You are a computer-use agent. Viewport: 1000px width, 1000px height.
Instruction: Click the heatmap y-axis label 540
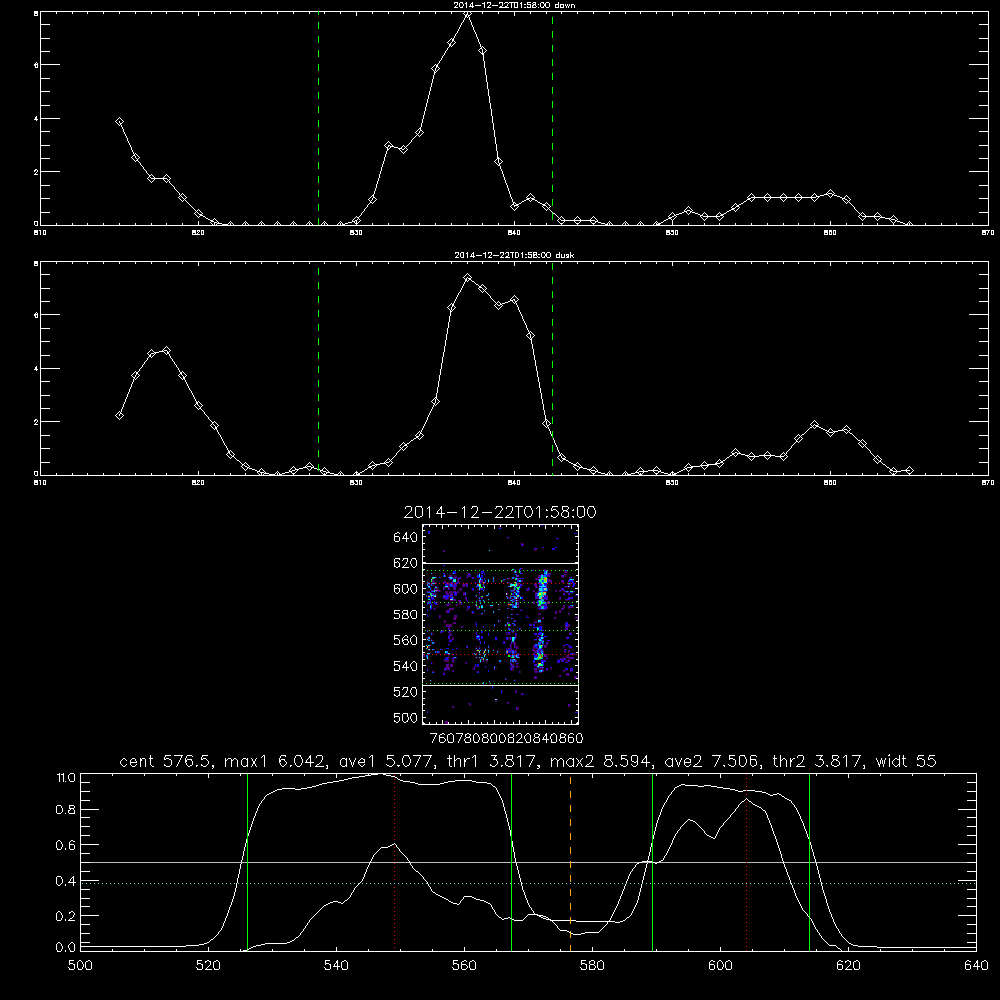pyautogui.click(x=406, y=666)
